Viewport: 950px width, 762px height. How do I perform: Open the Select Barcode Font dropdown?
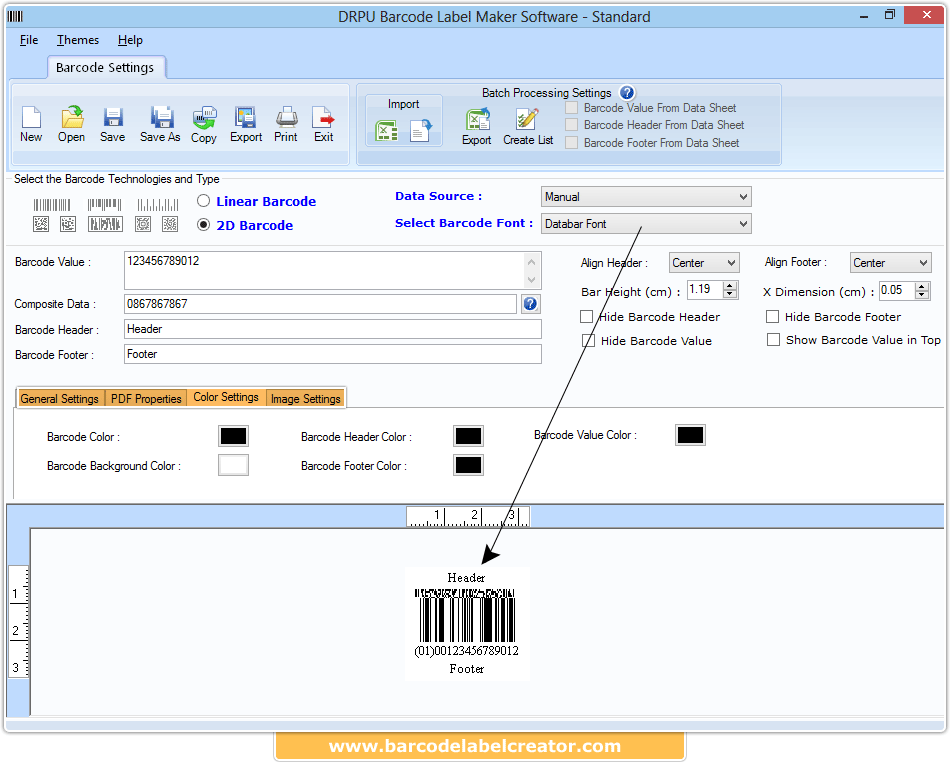pos(646,224)
